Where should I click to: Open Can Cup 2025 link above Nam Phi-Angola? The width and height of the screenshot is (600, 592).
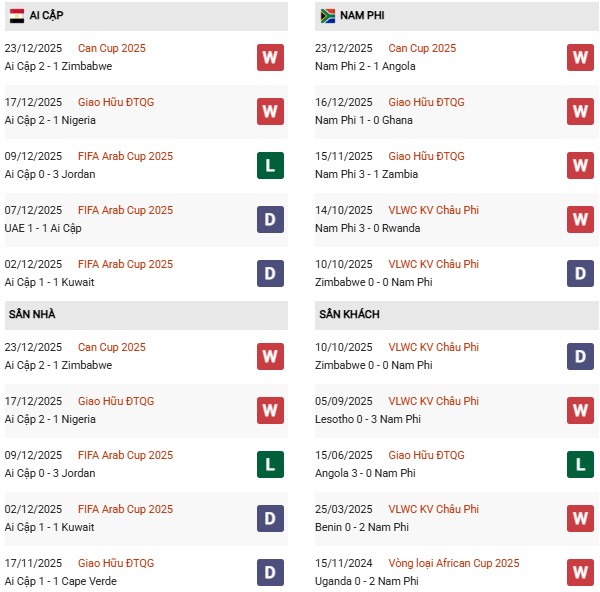point(421,48)
